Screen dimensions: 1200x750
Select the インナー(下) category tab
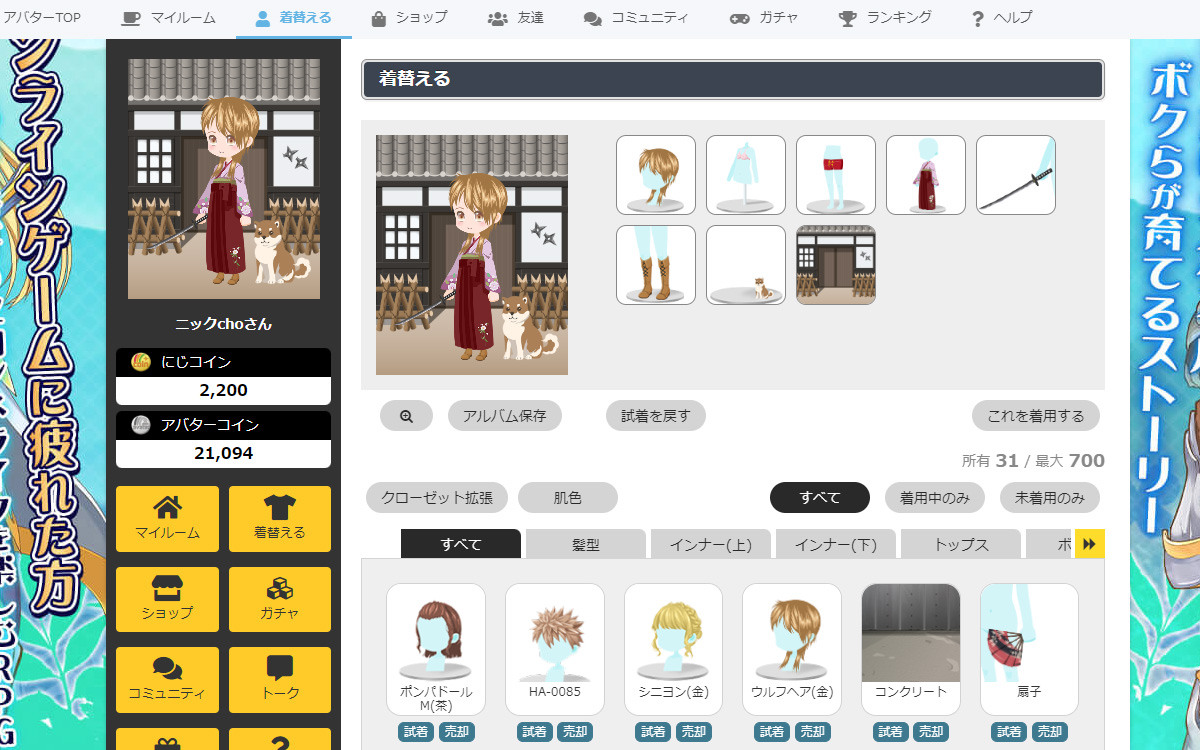(836, 544)
